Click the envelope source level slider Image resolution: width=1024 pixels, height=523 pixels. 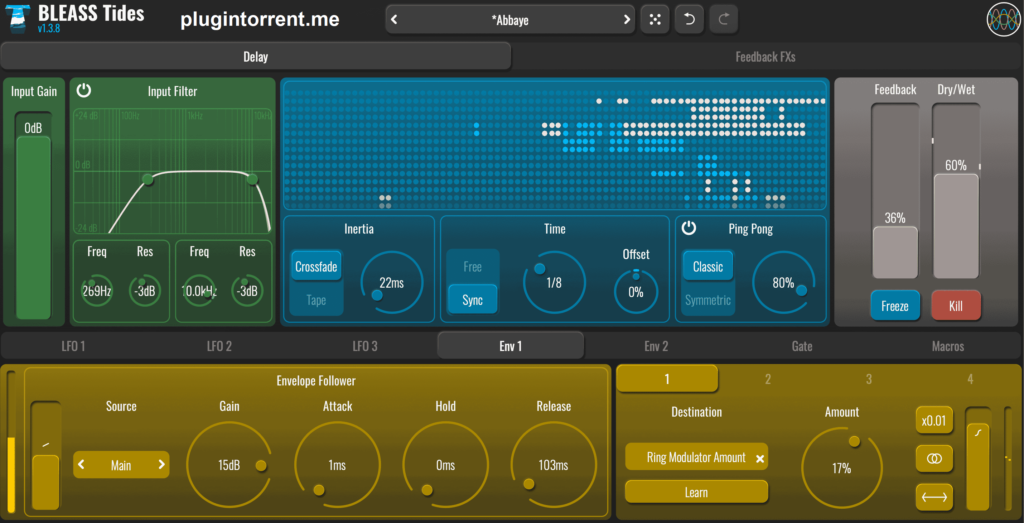46,456
